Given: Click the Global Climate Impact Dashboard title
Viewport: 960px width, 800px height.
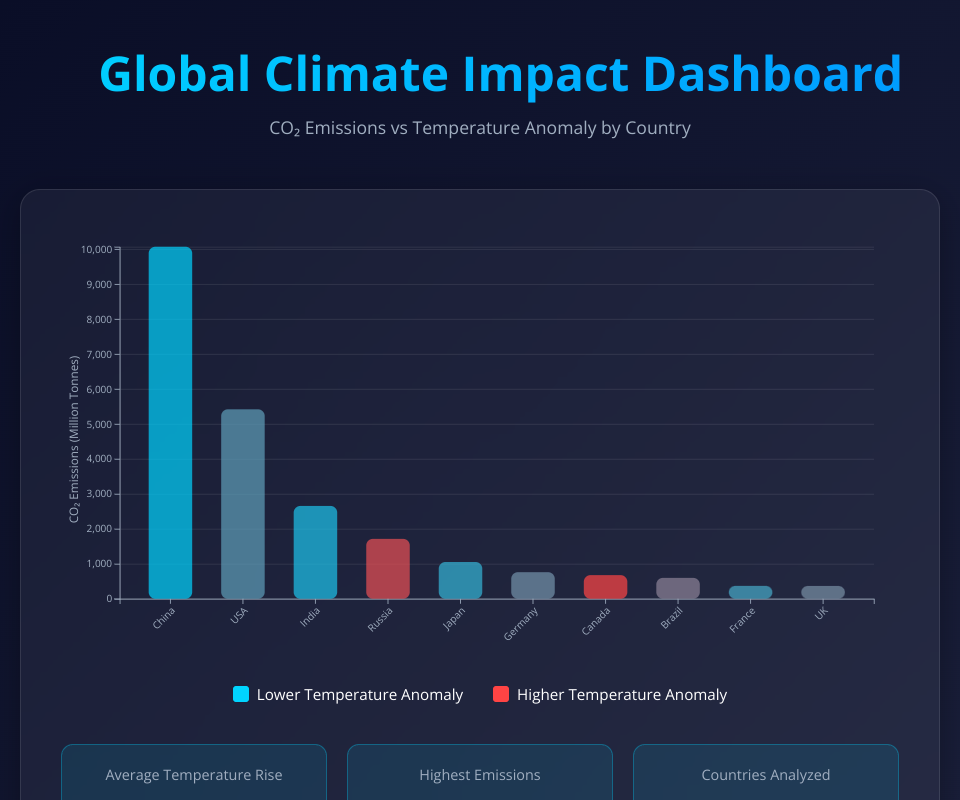Looking at the screenshot, I should coord(500,74).
